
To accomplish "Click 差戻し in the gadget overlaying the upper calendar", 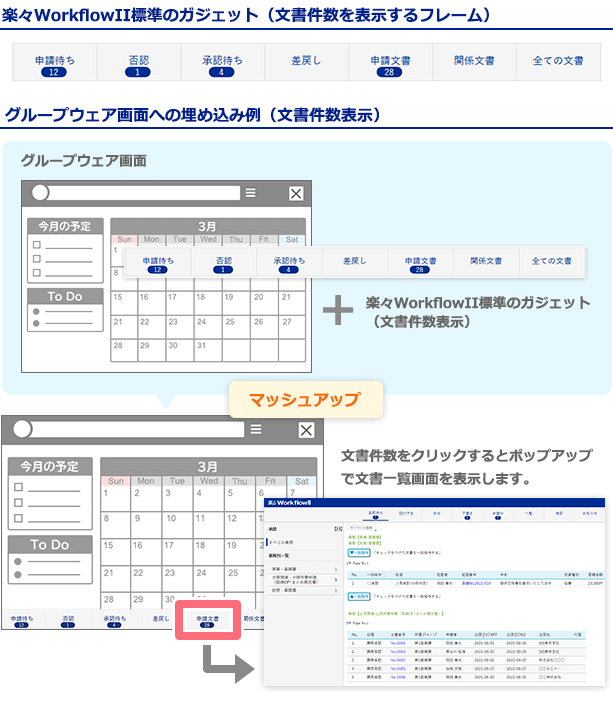I will tap(355, 262).
